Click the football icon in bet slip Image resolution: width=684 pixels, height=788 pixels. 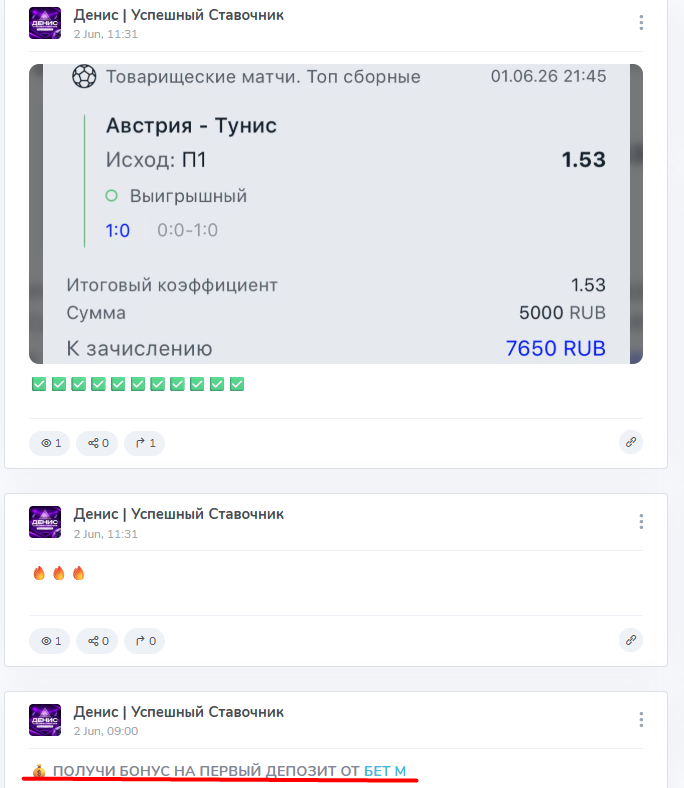pos(84,77)
